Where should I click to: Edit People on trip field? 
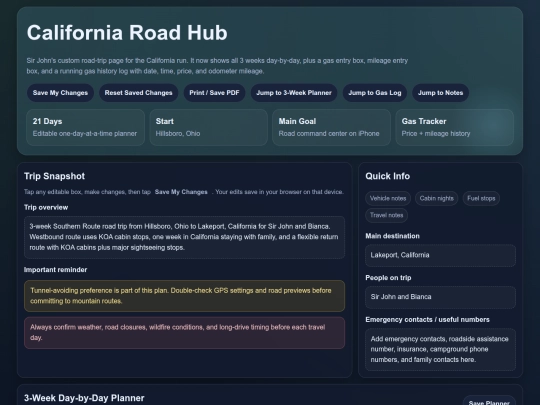[440, 297]
